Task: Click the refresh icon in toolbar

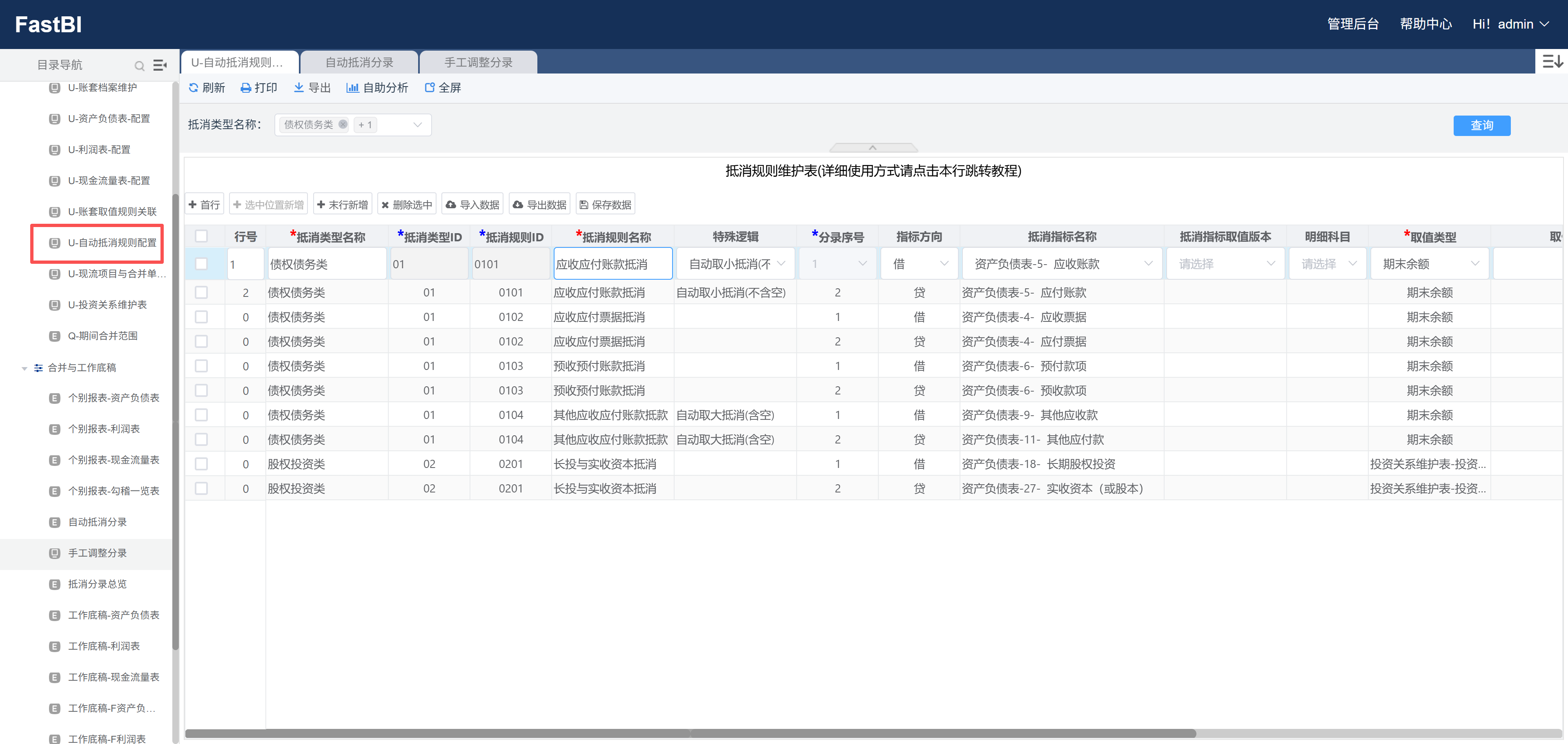Action: (x=194, y=88)
